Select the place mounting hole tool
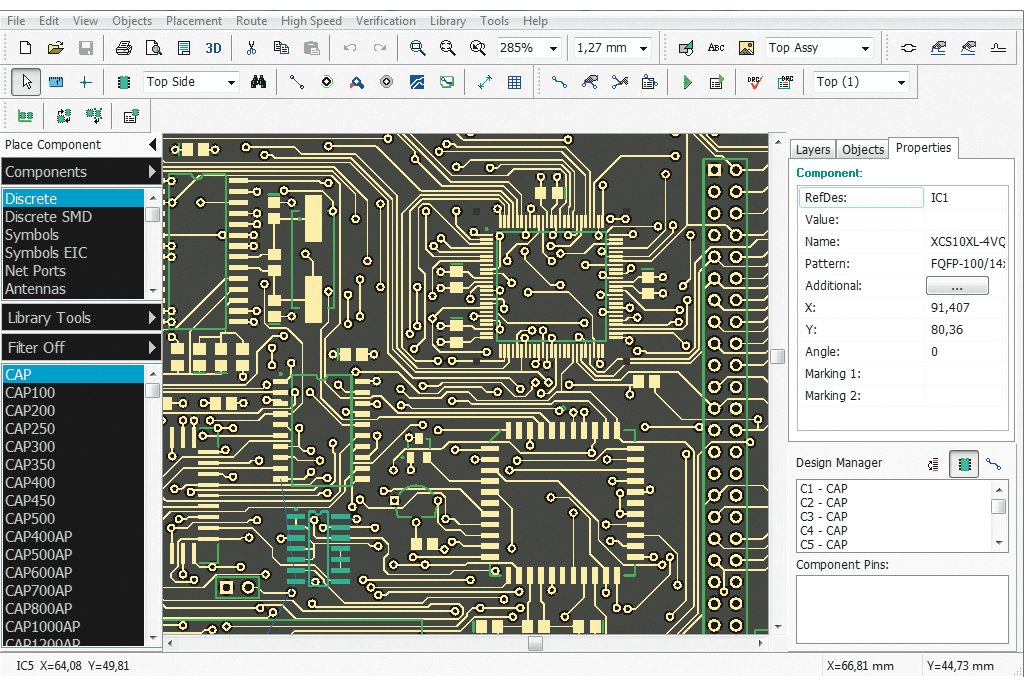1024x687 pixels. [387, 82]
